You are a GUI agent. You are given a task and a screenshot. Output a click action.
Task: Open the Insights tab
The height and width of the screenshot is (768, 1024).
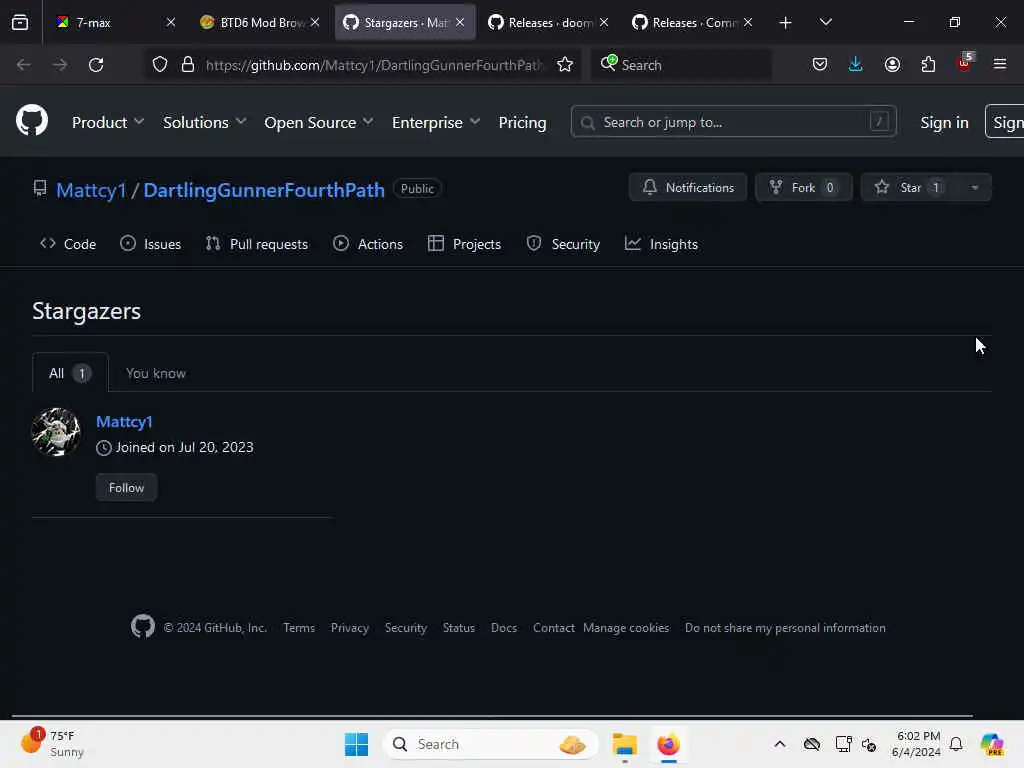pos(661,244)
